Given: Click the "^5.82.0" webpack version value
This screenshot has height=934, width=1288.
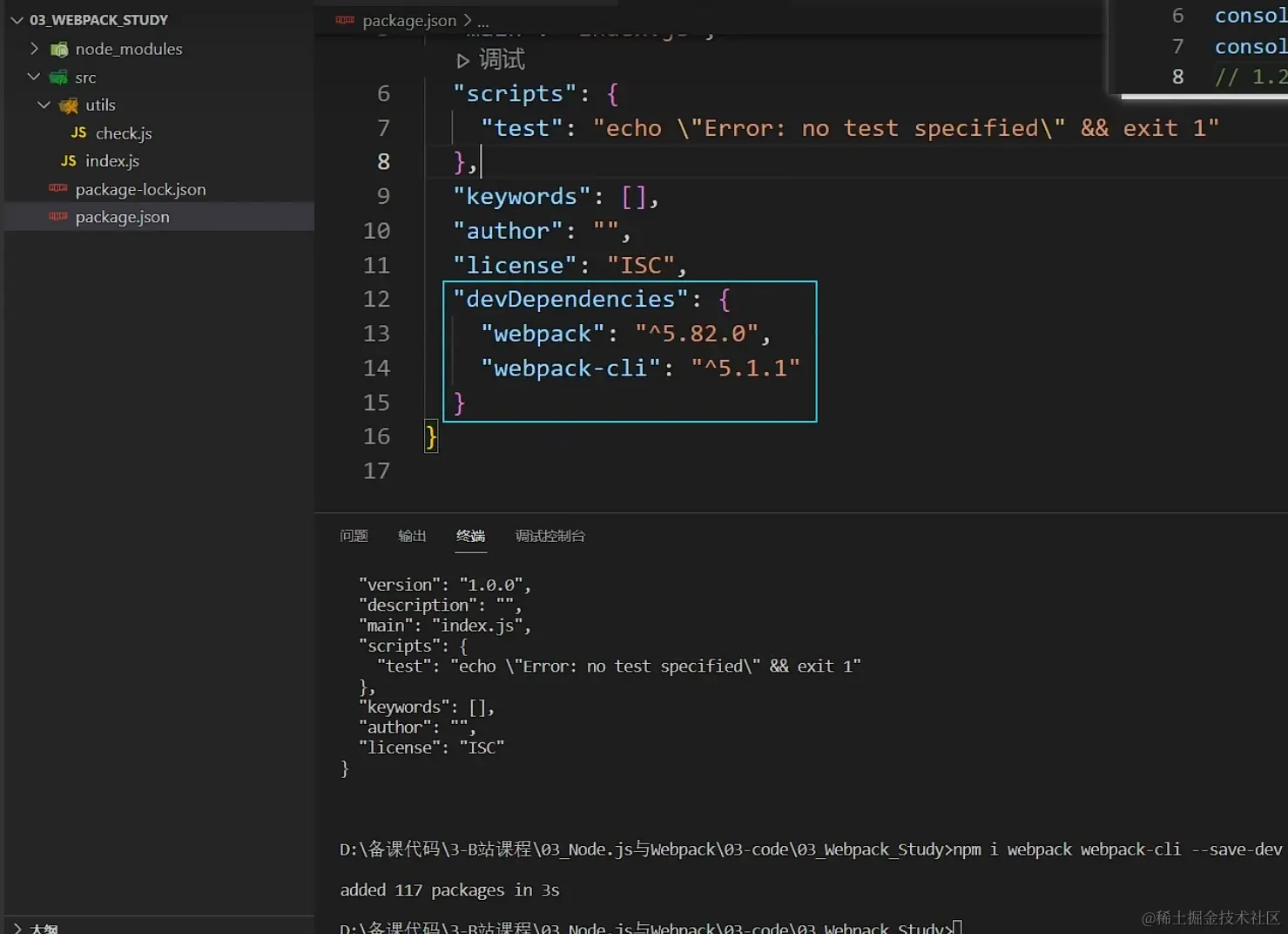Looking at the screenshot, I should click(x=697, y=334).
